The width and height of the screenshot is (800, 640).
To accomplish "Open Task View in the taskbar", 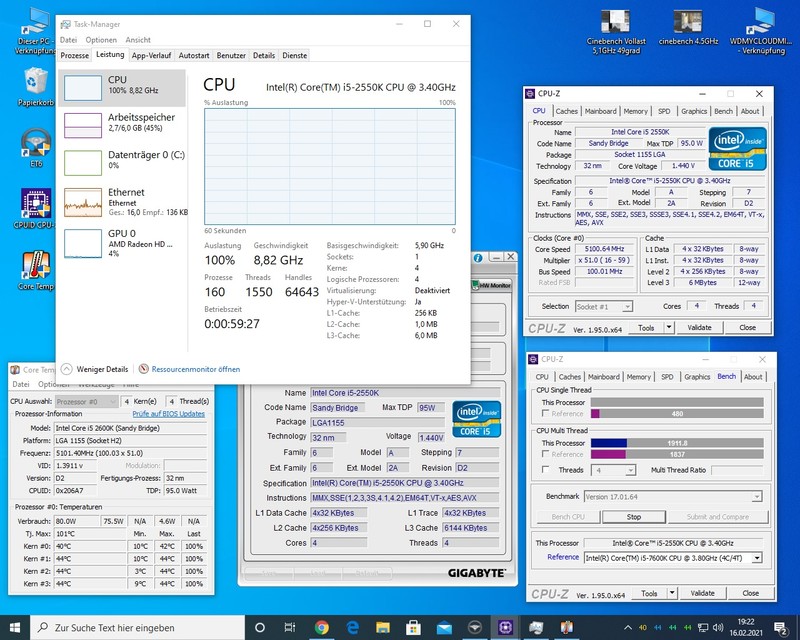I will [289, 627].
